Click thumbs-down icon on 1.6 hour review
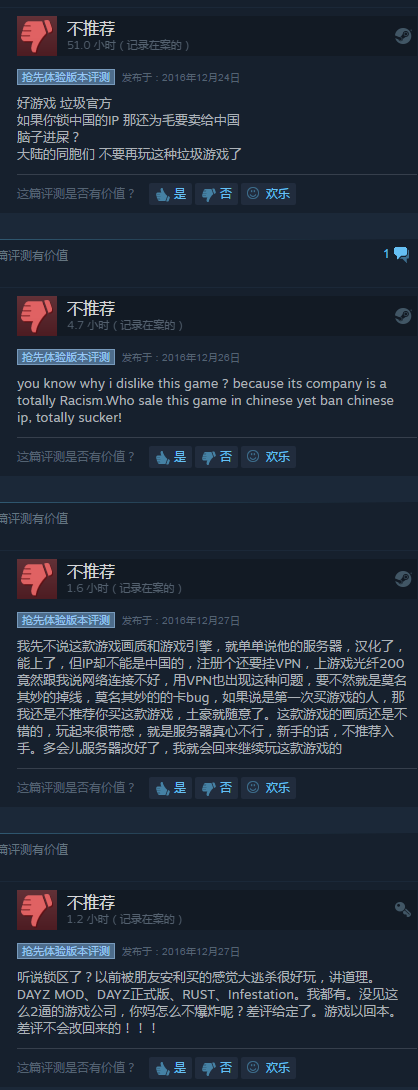 [x=37, y=578]
